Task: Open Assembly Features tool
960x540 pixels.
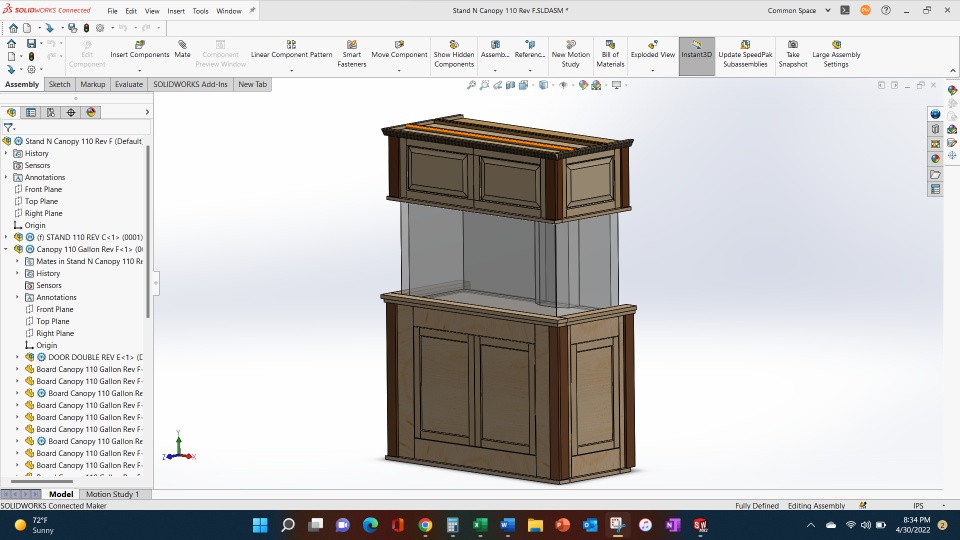Action: (495, 50)
